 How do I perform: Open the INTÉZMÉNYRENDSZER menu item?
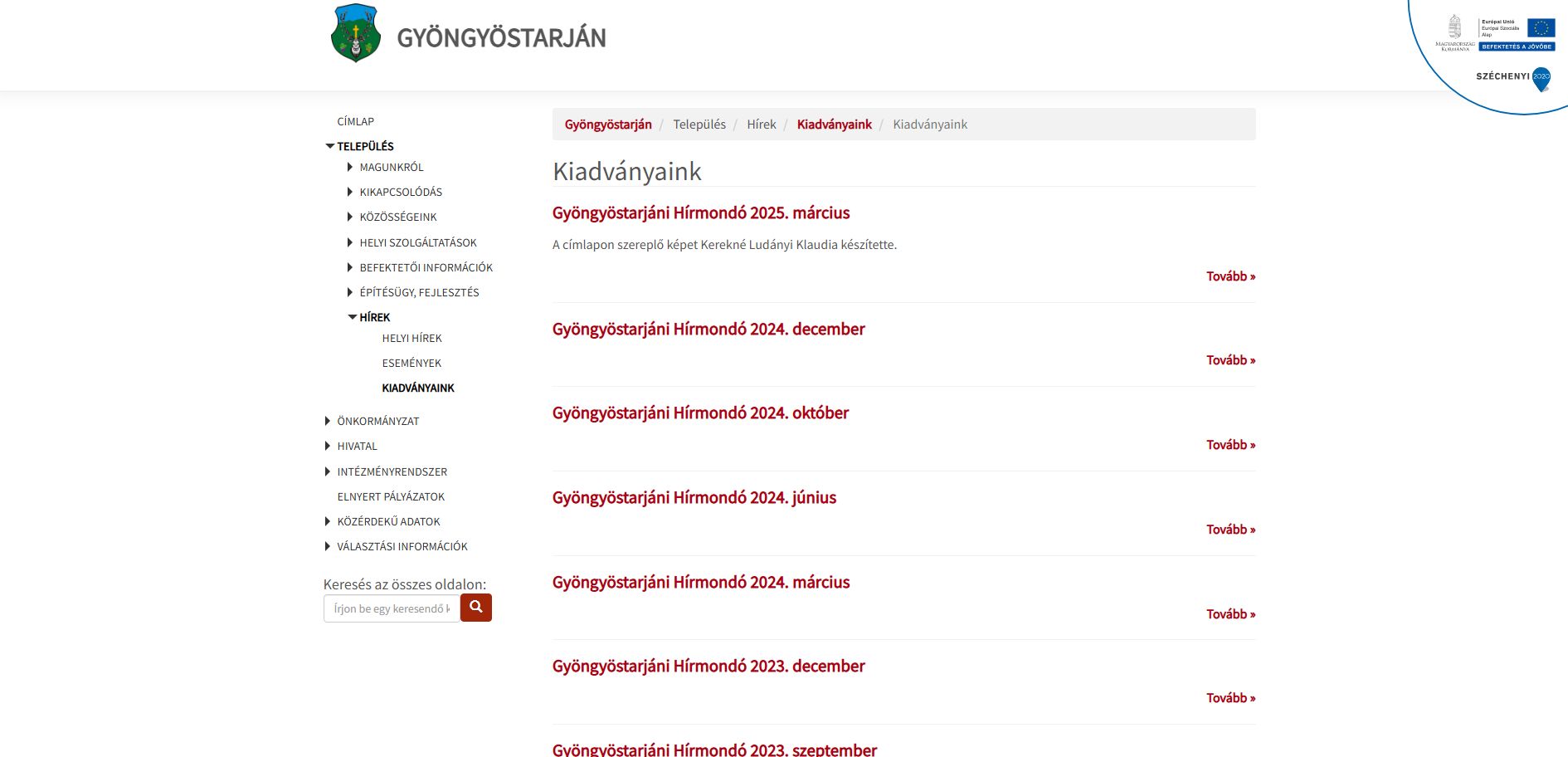click(392, 471)
